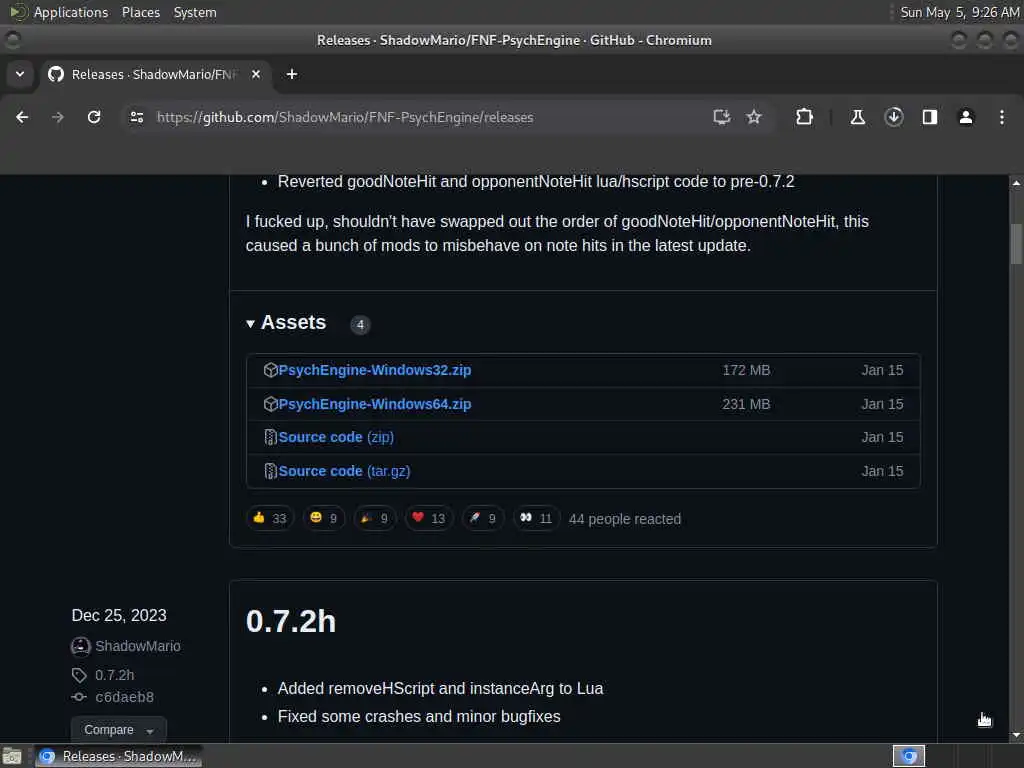Toggle the rocket reaction
Screen dimensions: 1024x768
483,519
